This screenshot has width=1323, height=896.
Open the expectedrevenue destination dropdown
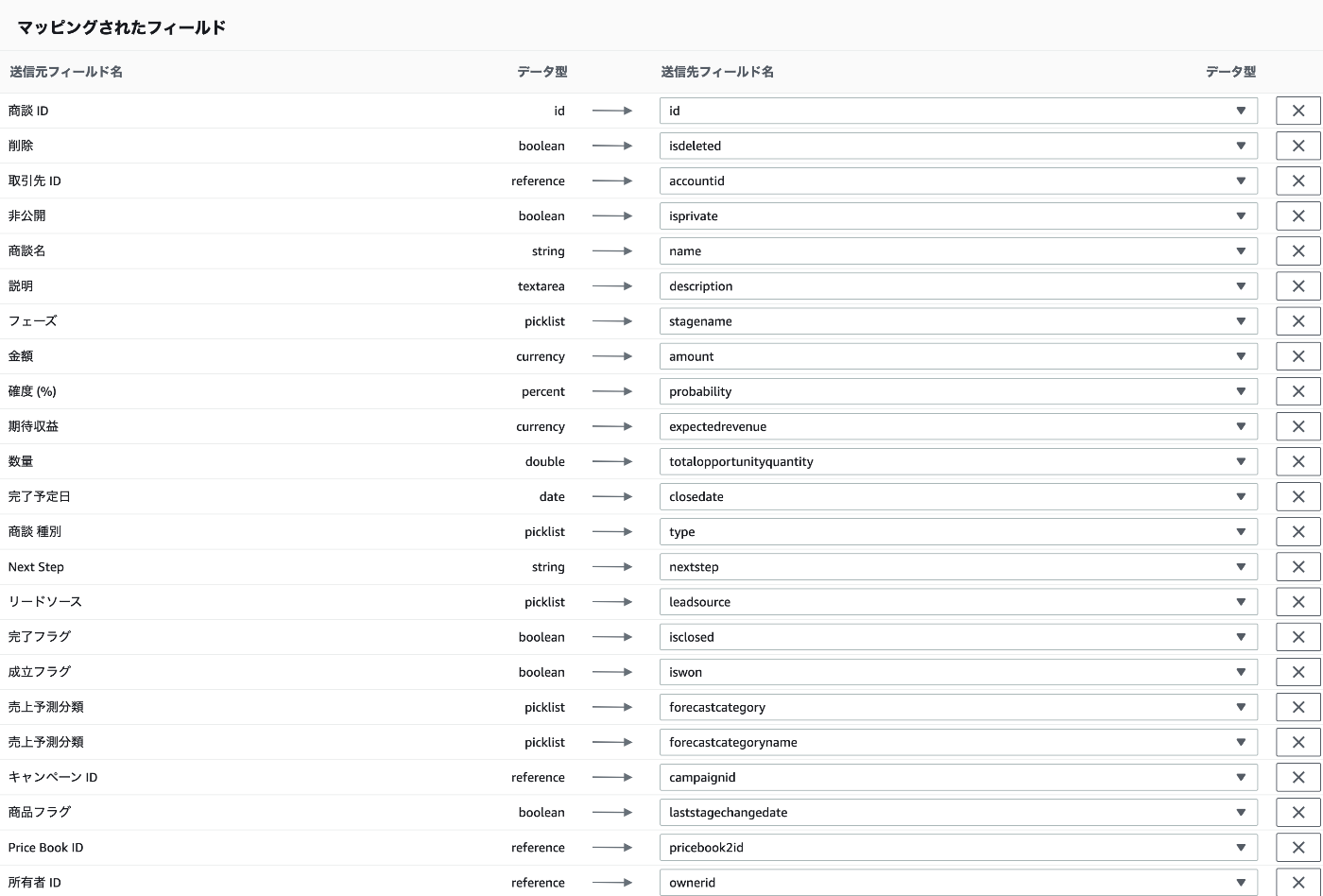pos(958,426)
